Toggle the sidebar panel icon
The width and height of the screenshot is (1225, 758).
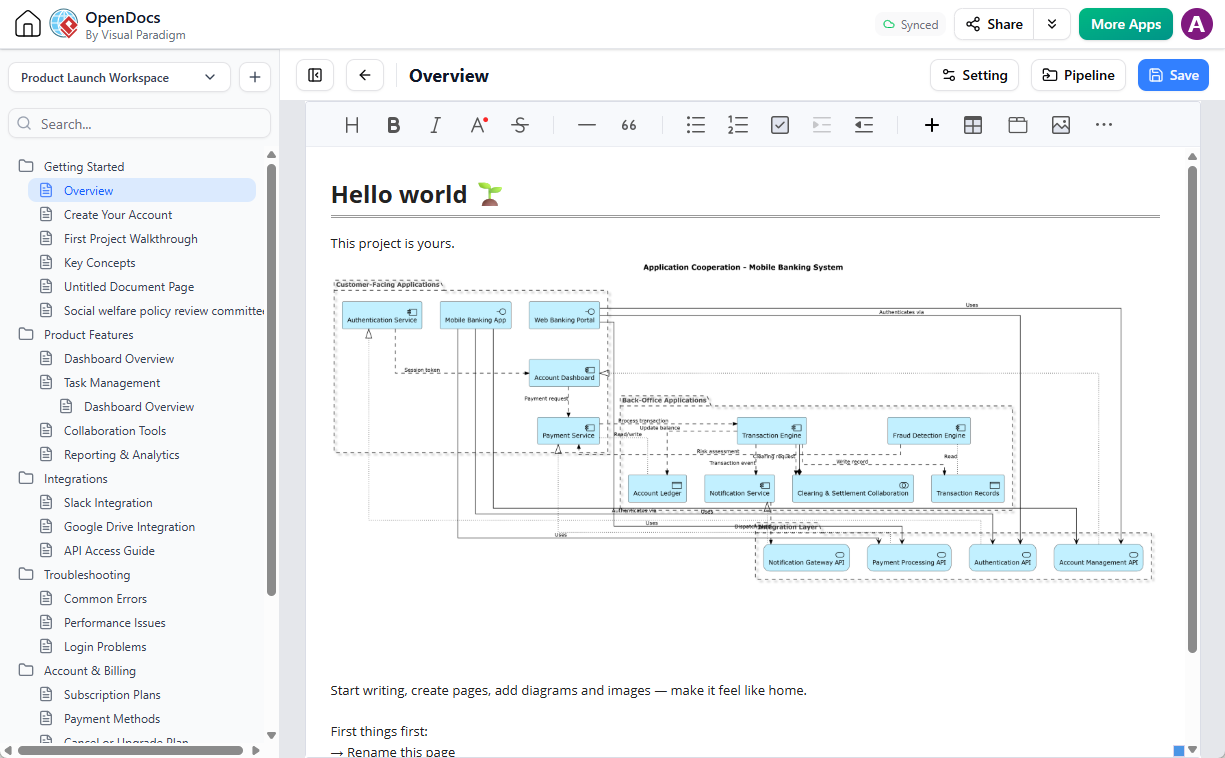[315, 75]
